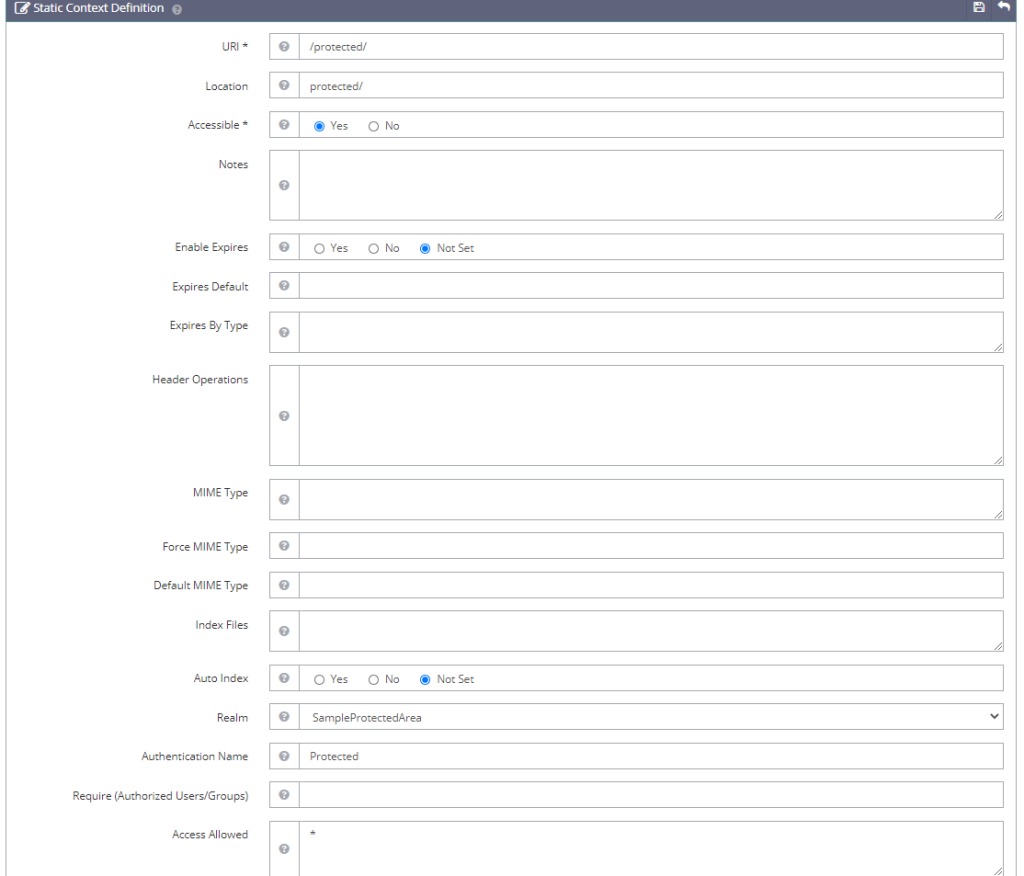Show help for Force MIME Type

click(284, 546)
